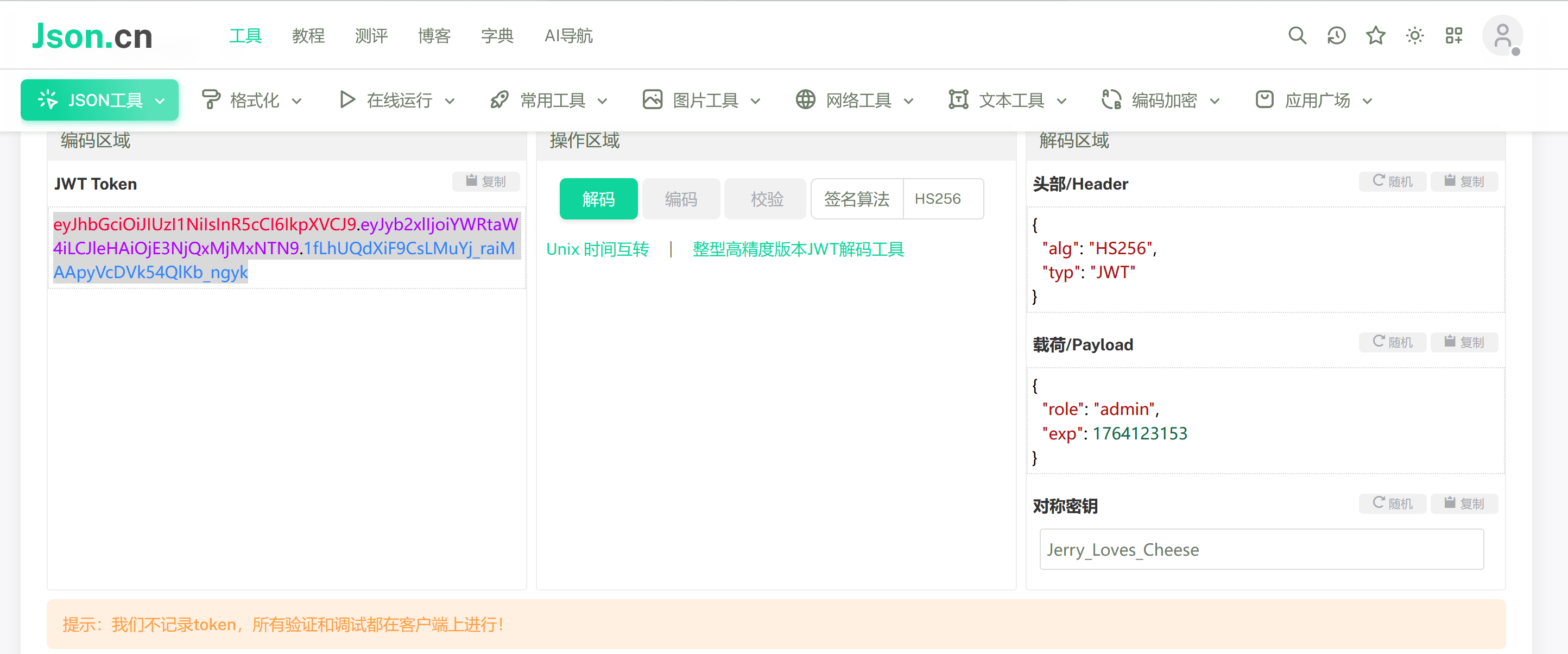This screenshot has width=1568, height=654.
Task: Randomize the Header content
Action: [1392, 181]
